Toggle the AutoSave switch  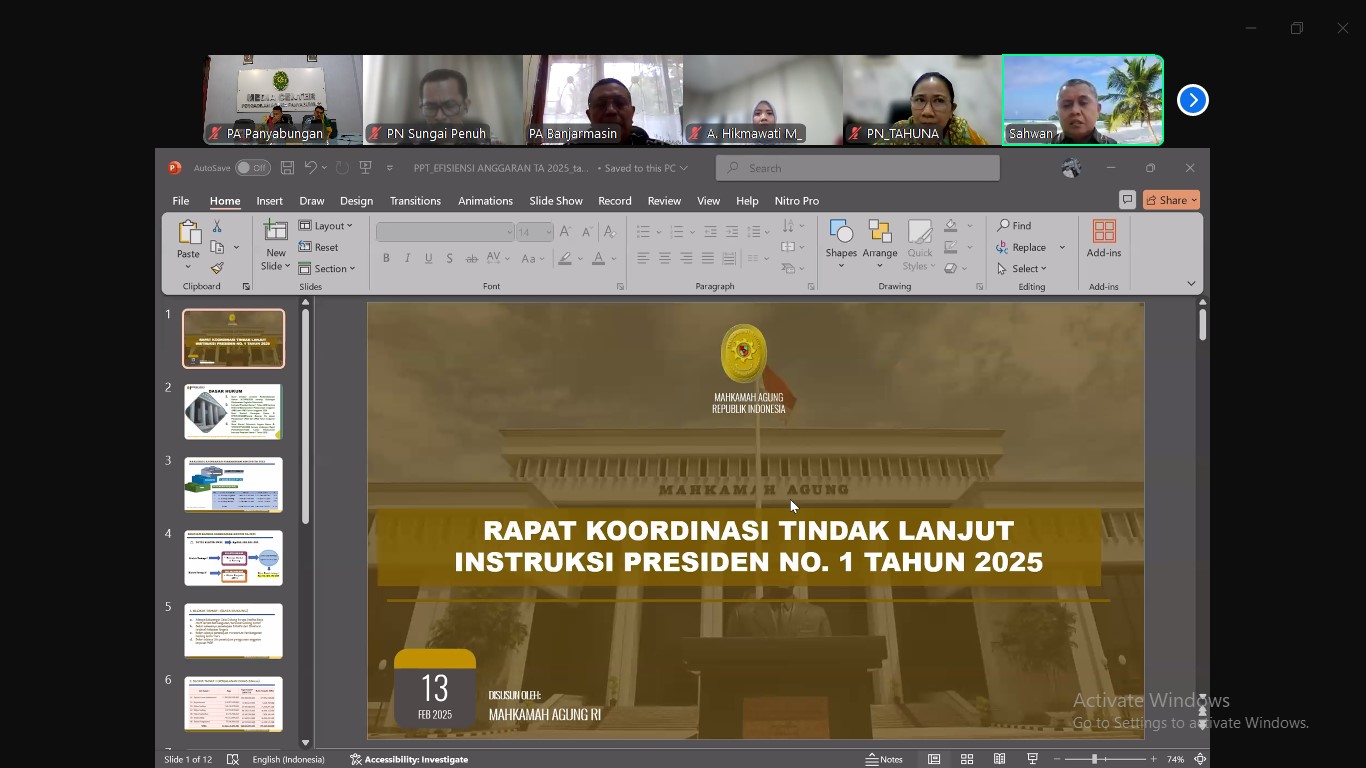point(253,168)
